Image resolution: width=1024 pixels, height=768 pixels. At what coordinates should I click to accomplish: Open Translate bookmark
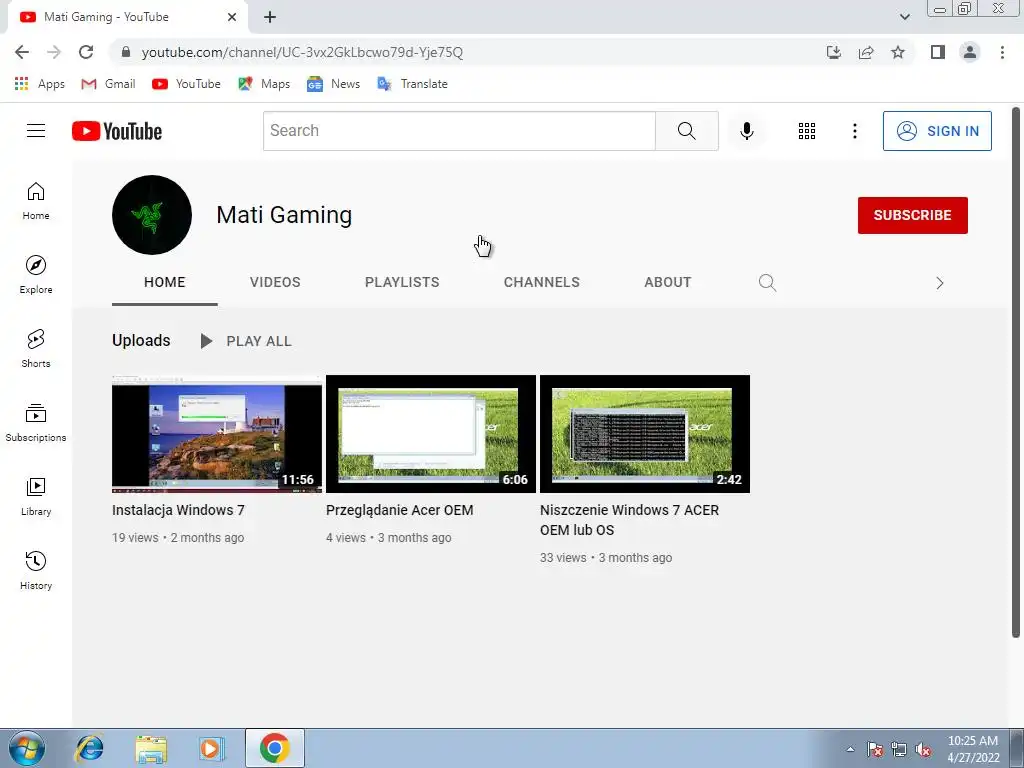412,84
